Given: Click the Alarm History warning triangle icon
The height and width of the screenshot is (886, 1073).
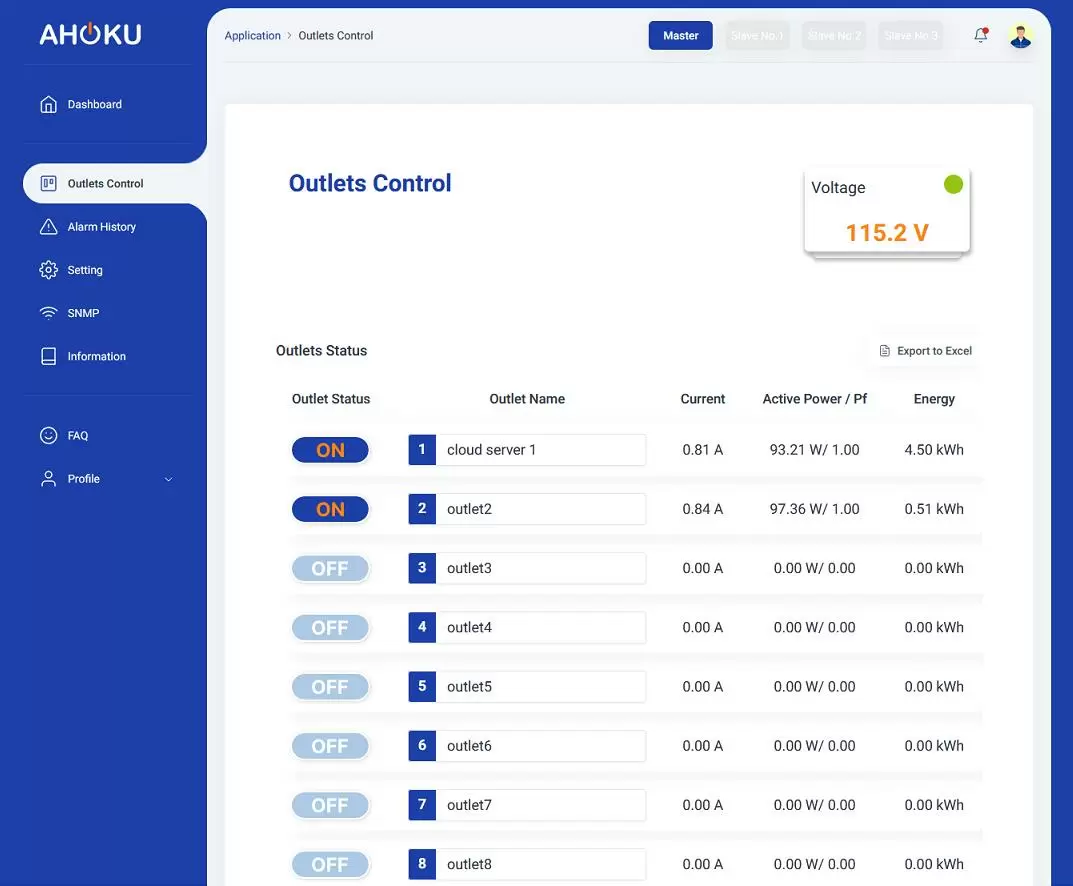Looking at the screenshot, I should [48, 227].
